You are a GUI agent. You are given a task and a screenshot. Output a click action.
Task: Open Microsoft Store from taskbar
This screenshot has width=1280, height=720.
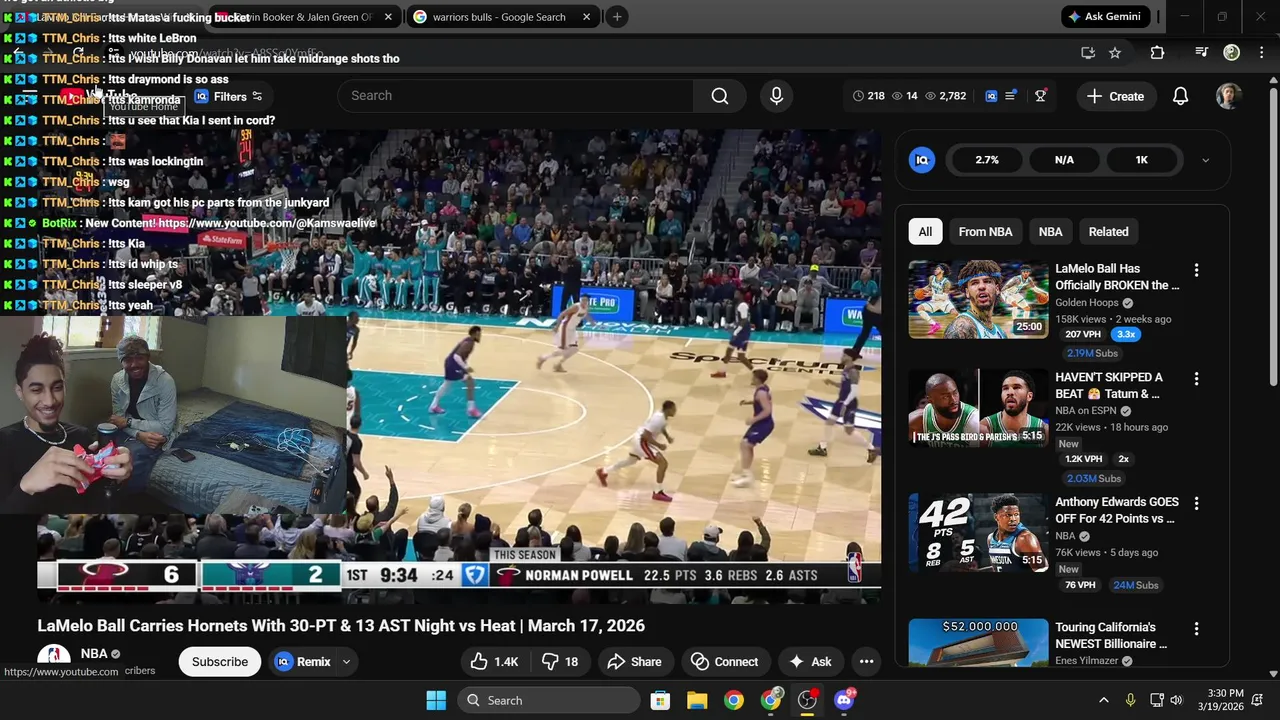[660, 700]
